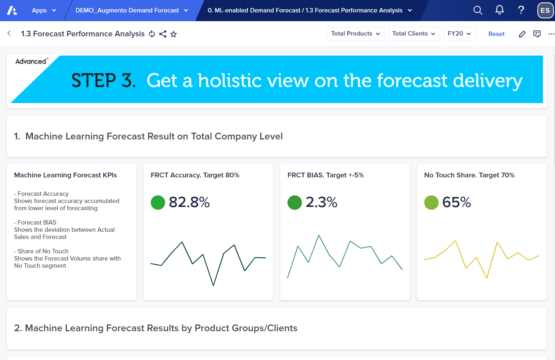The height and width of the screenshot is (360, 555).
Task: Open the Apps menu
Action: [x=44, y=10]
